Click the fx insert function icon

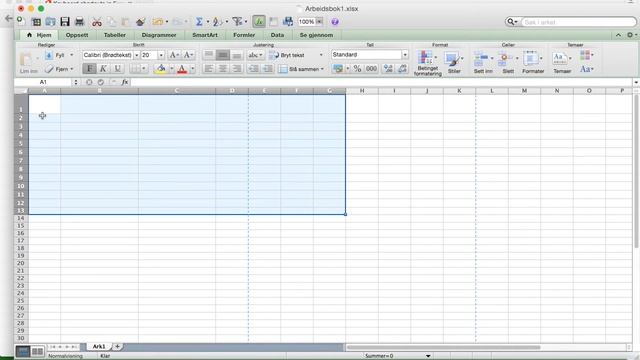(x=125, y=82)
